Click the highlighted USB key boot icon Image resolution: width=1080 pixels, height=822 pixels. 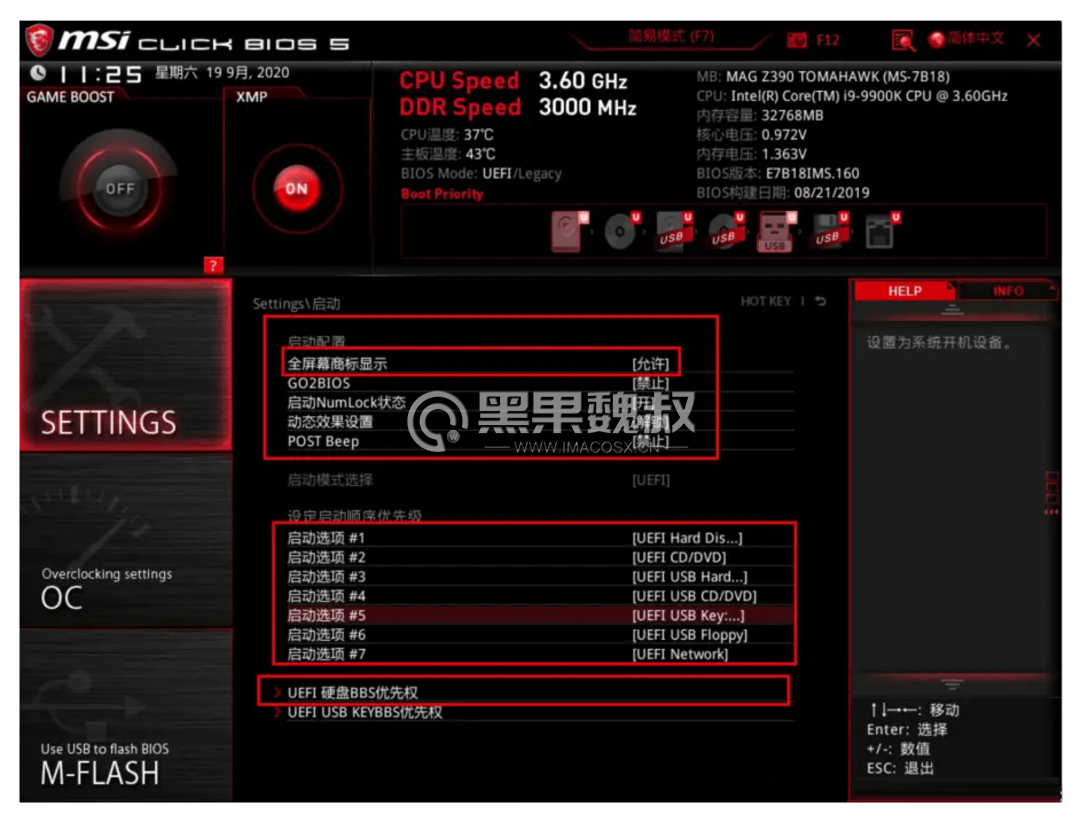(777, 232)
